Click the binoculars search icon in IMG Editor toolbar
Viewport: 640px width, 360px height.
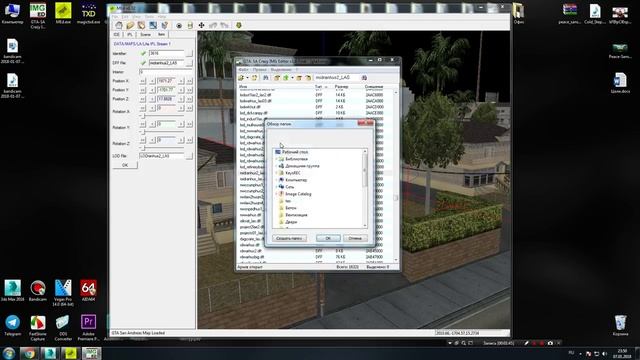[x=266, y=78]
